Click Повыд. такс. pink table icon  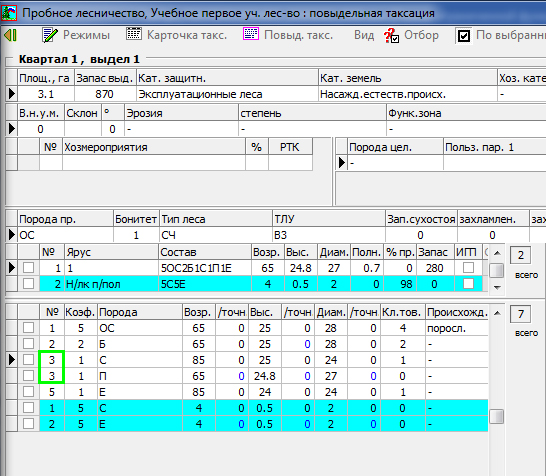[x=251, y=34]
